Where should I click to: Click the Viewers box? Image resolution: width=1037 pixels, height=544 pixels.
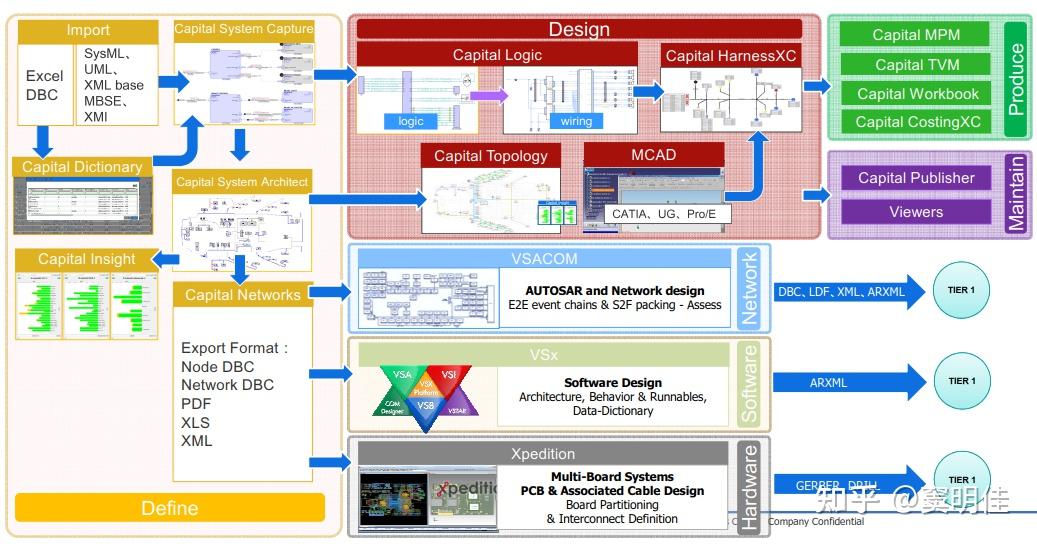915,212
